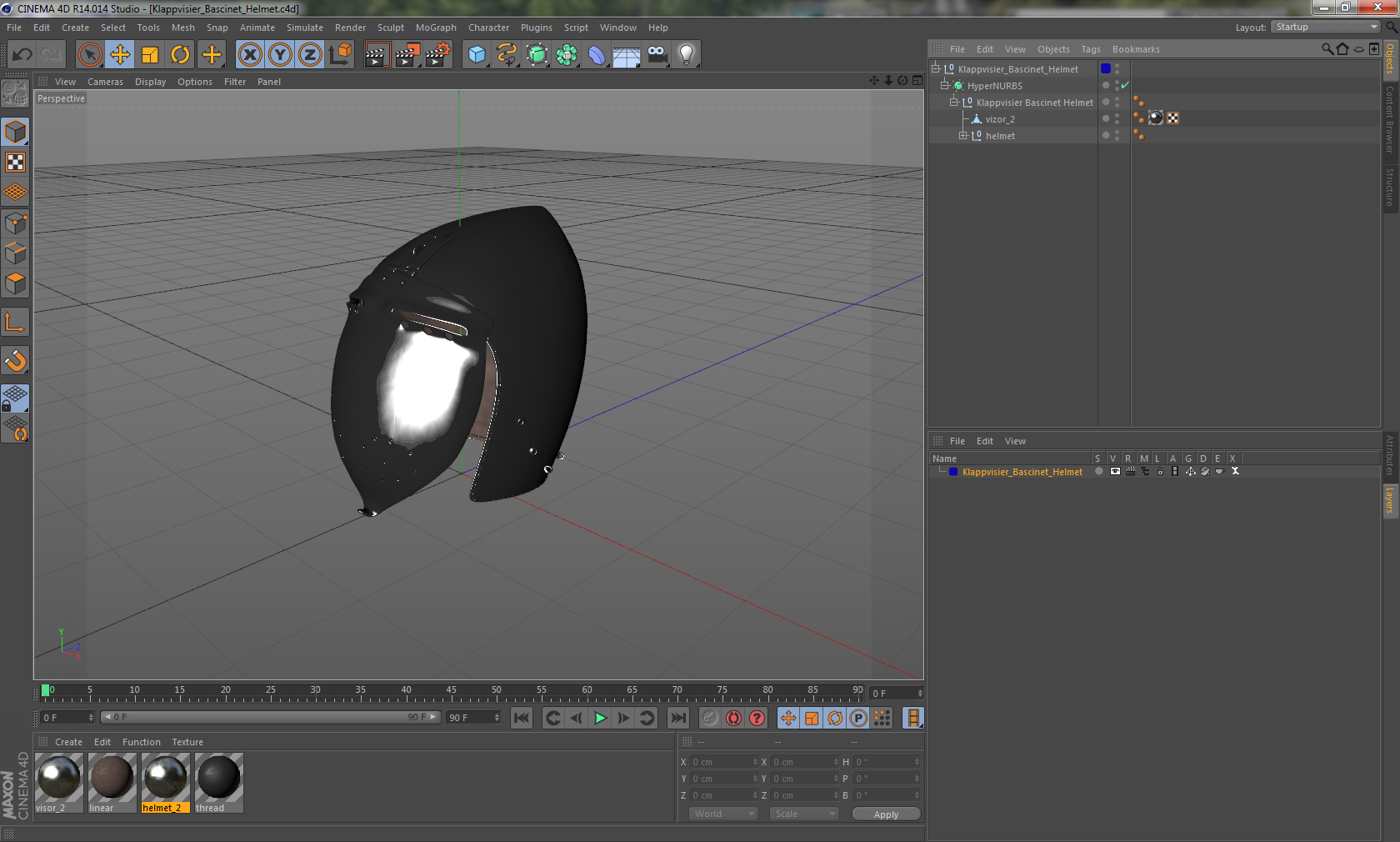Open the deformer objects icon
Viewport: 1400px width, 842px height.
[x=597, y=55]
